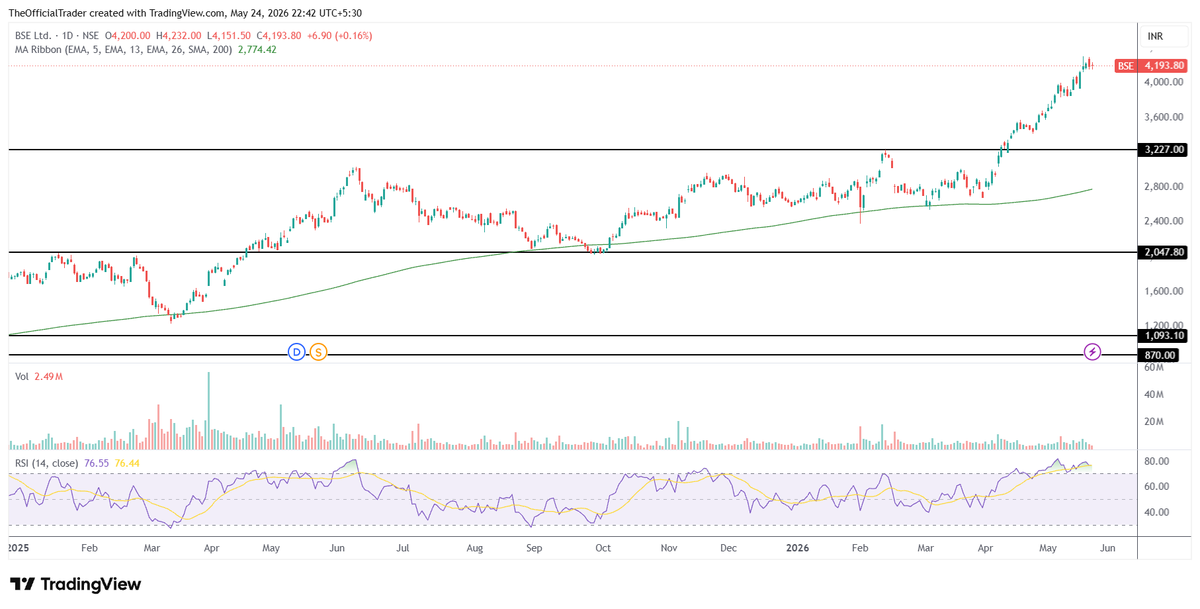Image resolution: width=1200 pixels, height=609 pixels.
Task: Click the 20M volume axis label
Action: coord(1154,421)
